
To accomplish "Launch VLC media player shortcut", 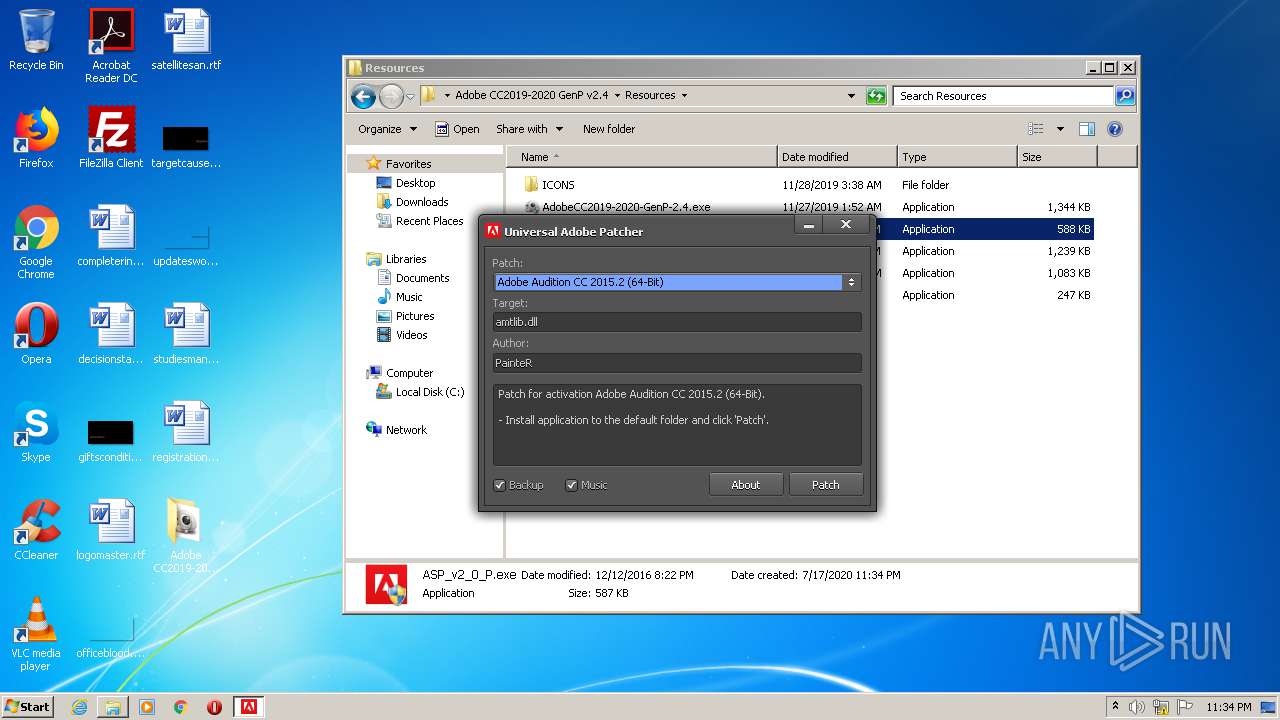I will pos(36,634).
